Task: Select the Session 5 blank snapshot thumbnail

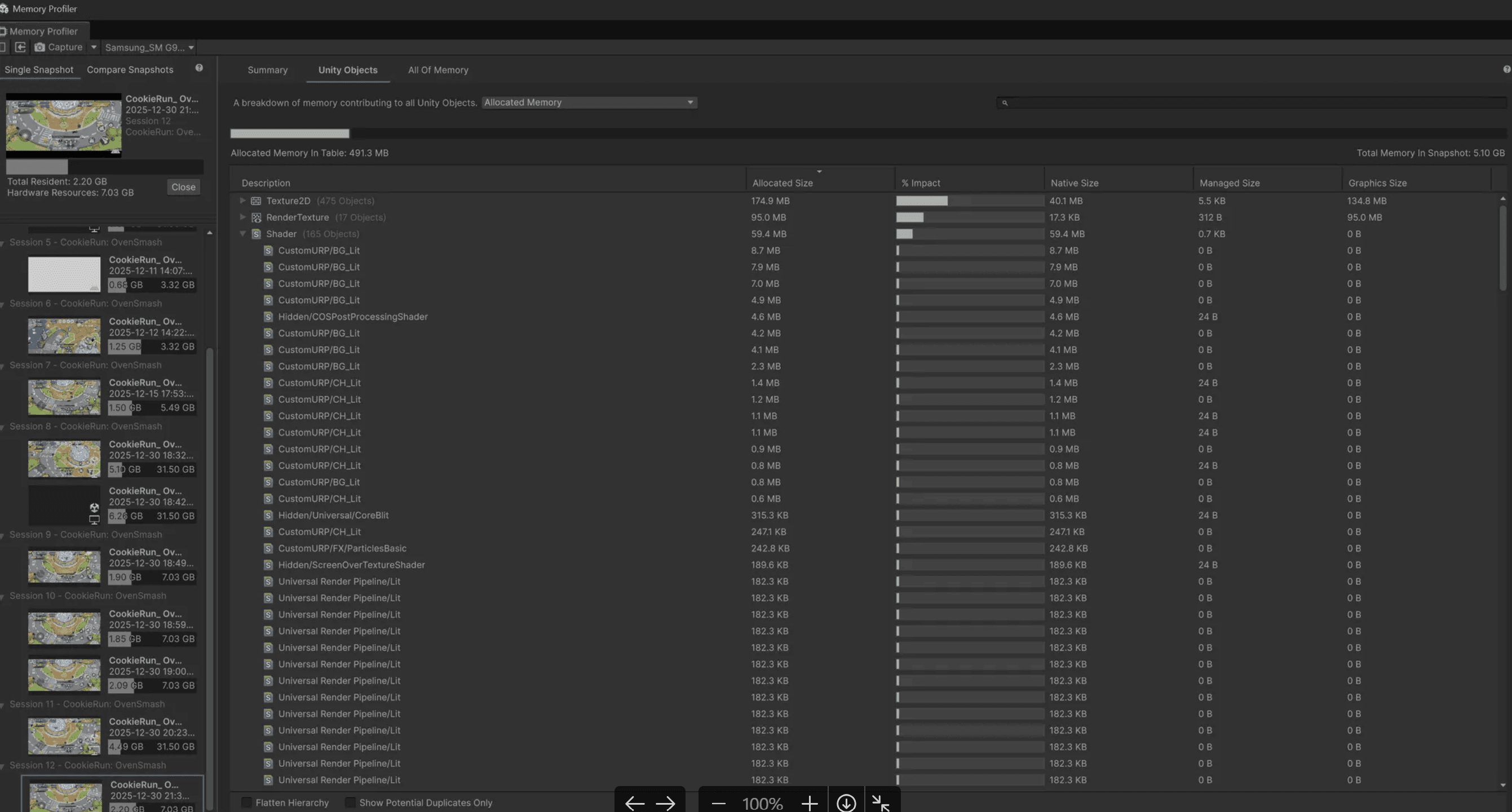Action: pos(64,273)
